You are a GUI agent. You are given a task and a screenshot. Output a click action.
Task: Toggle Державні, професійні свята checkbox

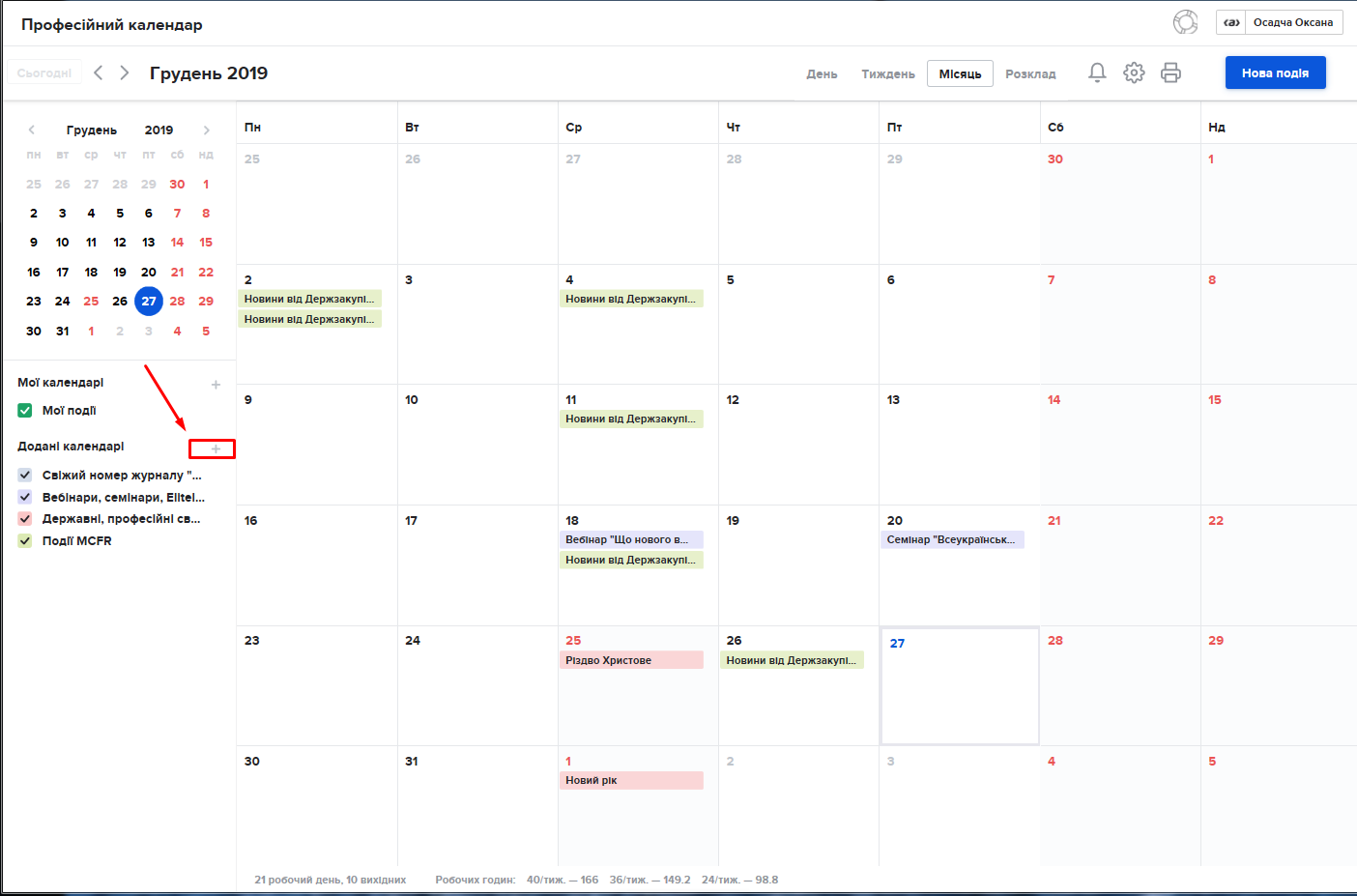[x=25, y=519]
